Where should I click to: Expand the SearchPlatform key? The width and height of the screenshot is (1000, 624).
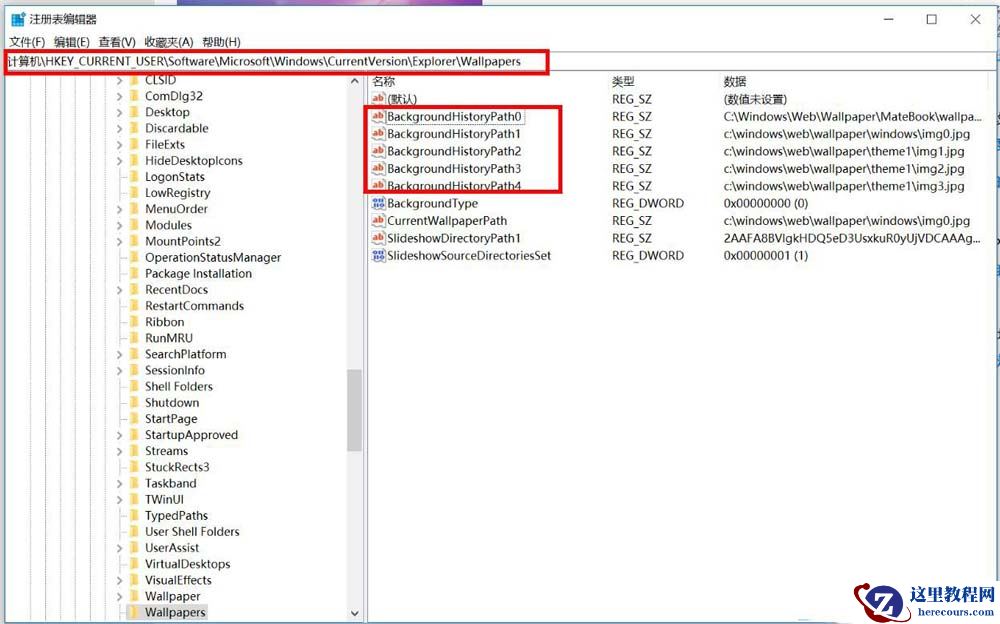[x=119, y=354]
